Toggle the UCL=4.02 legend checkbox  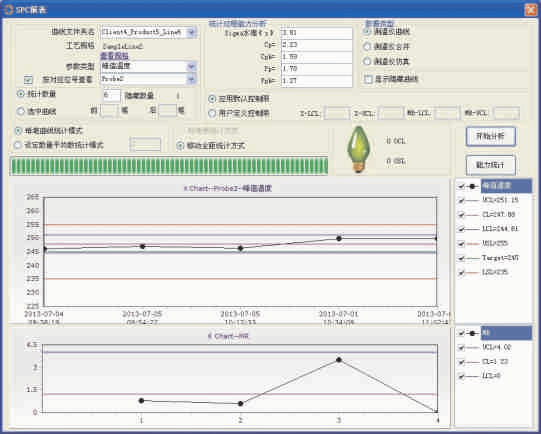coord(461,347)
